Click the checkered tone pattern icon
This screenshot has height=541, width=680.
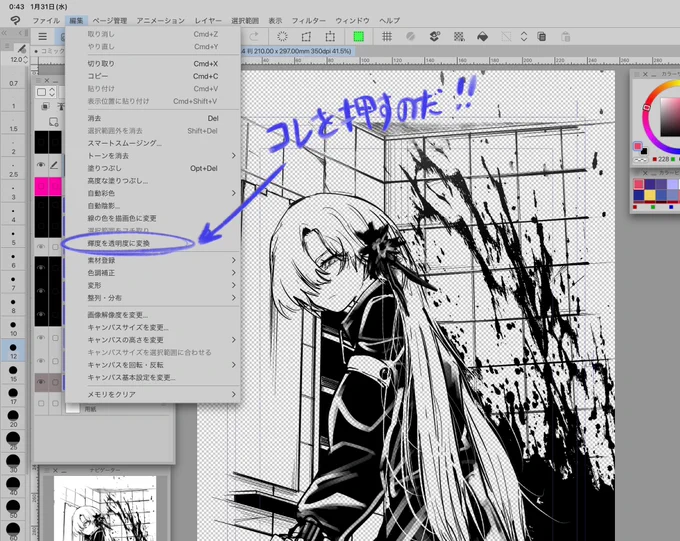[x=459, y=36]
